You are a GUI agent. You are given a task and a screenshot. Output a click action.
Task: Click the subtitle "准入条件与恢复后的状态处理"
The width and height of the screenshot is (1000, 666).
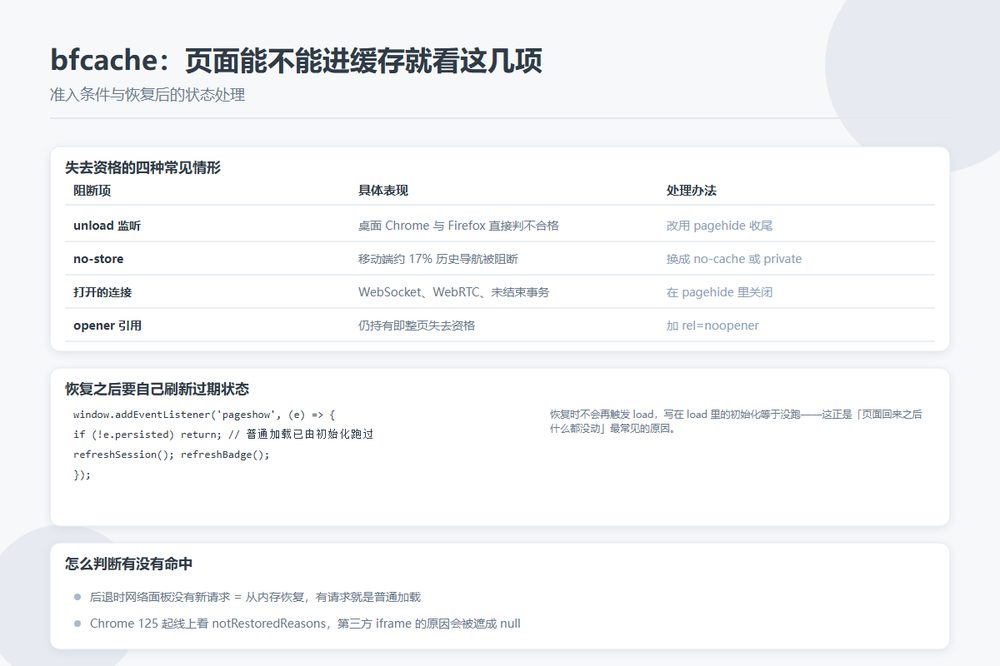(x=147, y=95)
